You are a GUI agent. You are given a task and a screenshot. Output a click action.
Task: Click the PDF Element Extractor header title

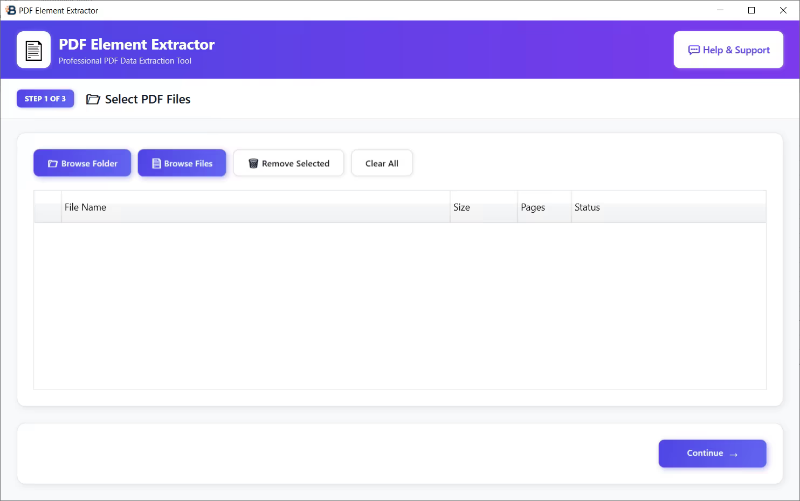137,44
